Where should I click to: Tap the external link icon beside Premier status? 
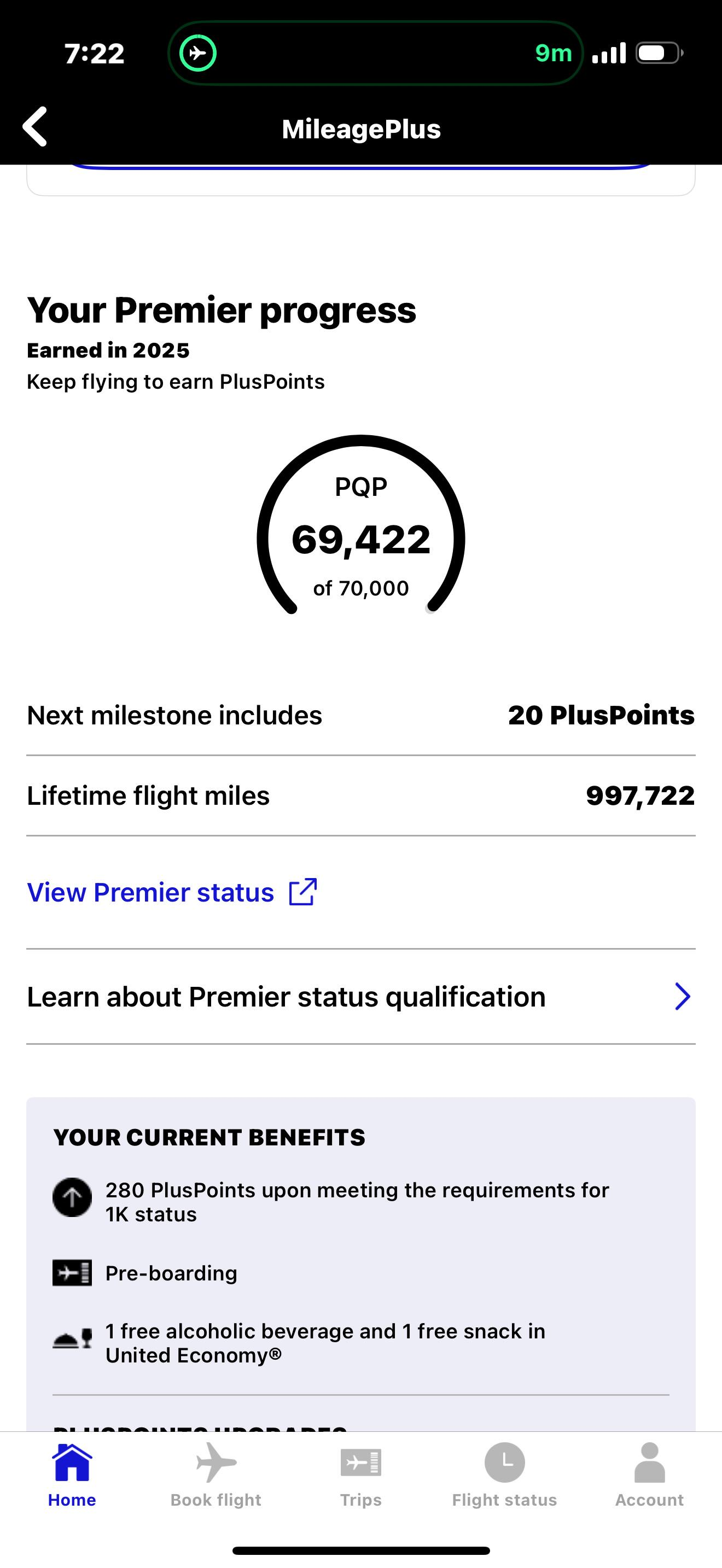pyautogui.click(x=302, y=892)
